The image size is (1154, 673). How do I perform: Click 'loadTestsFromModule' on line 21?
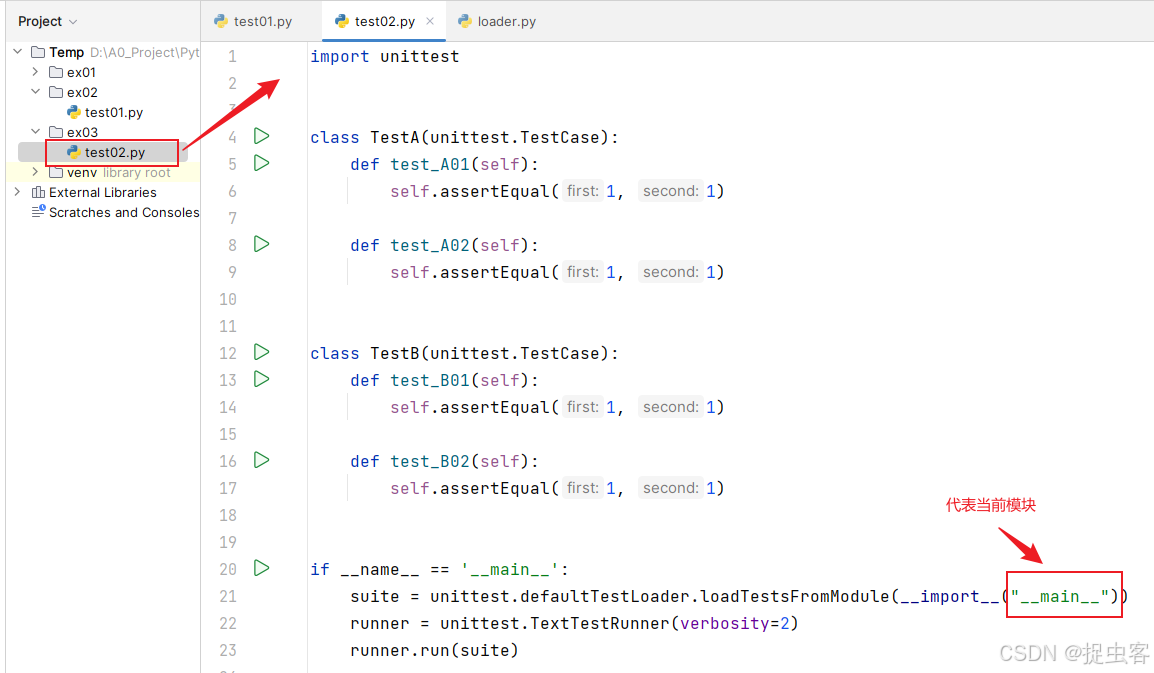795,596
